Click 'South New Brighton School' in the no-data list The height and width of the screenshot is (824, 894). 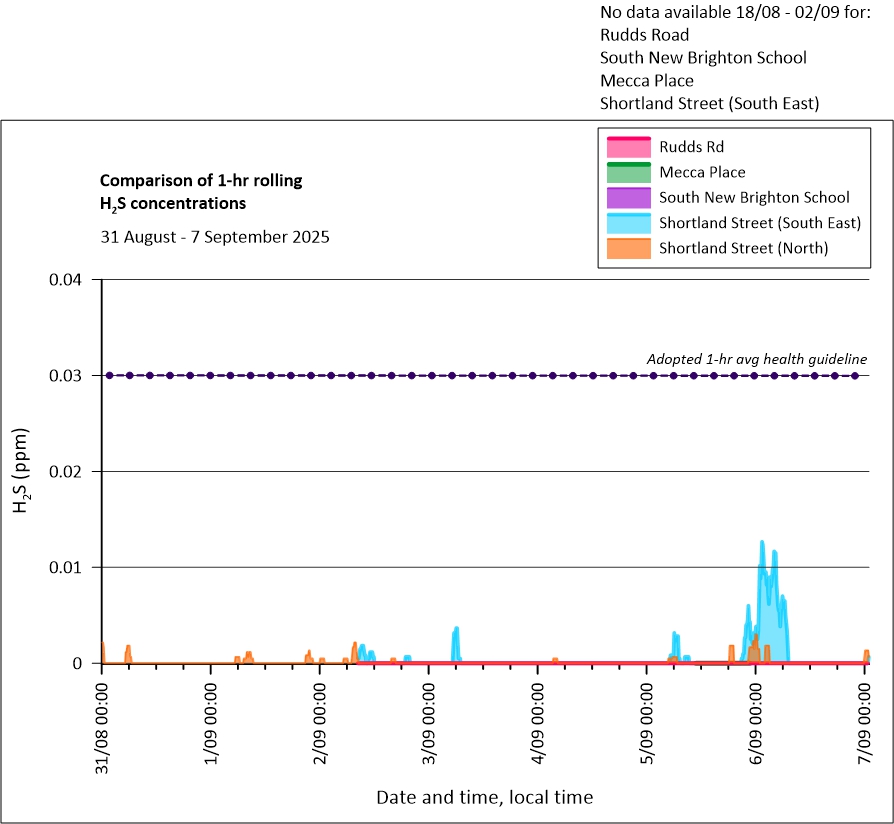click(703, 58)
